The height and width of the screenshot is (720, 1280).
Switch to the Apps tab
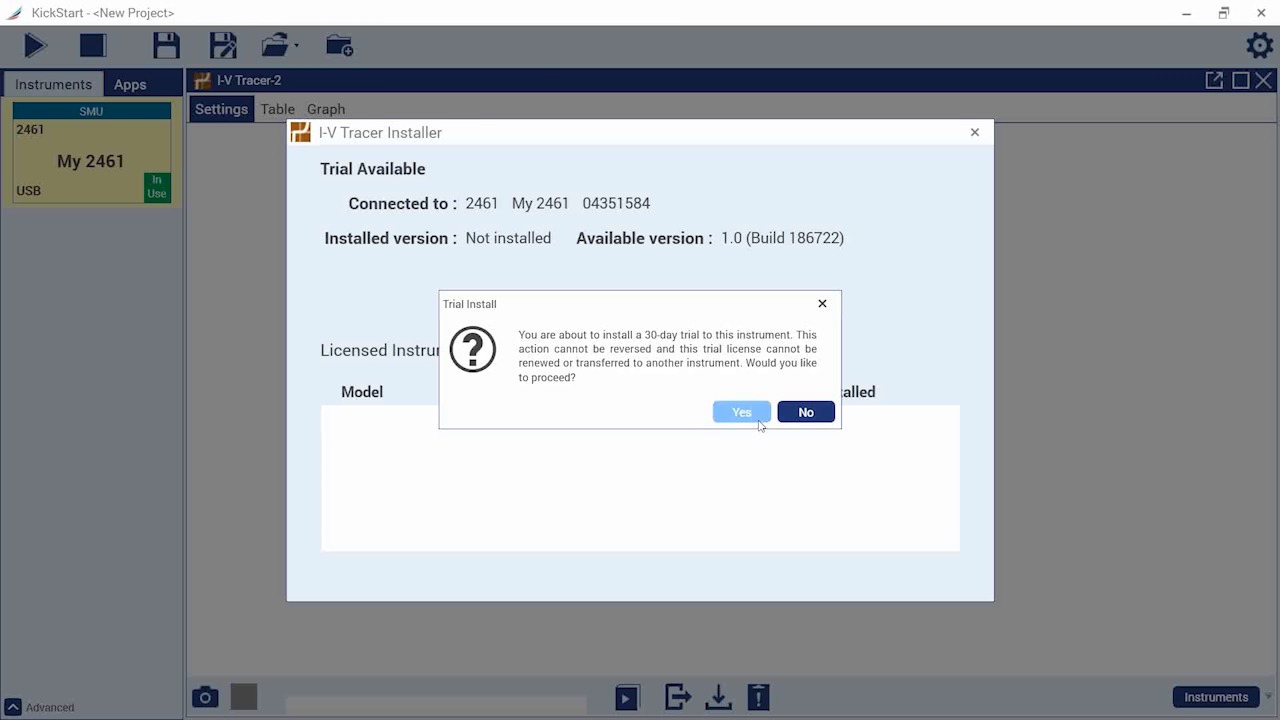pos(129,84)
